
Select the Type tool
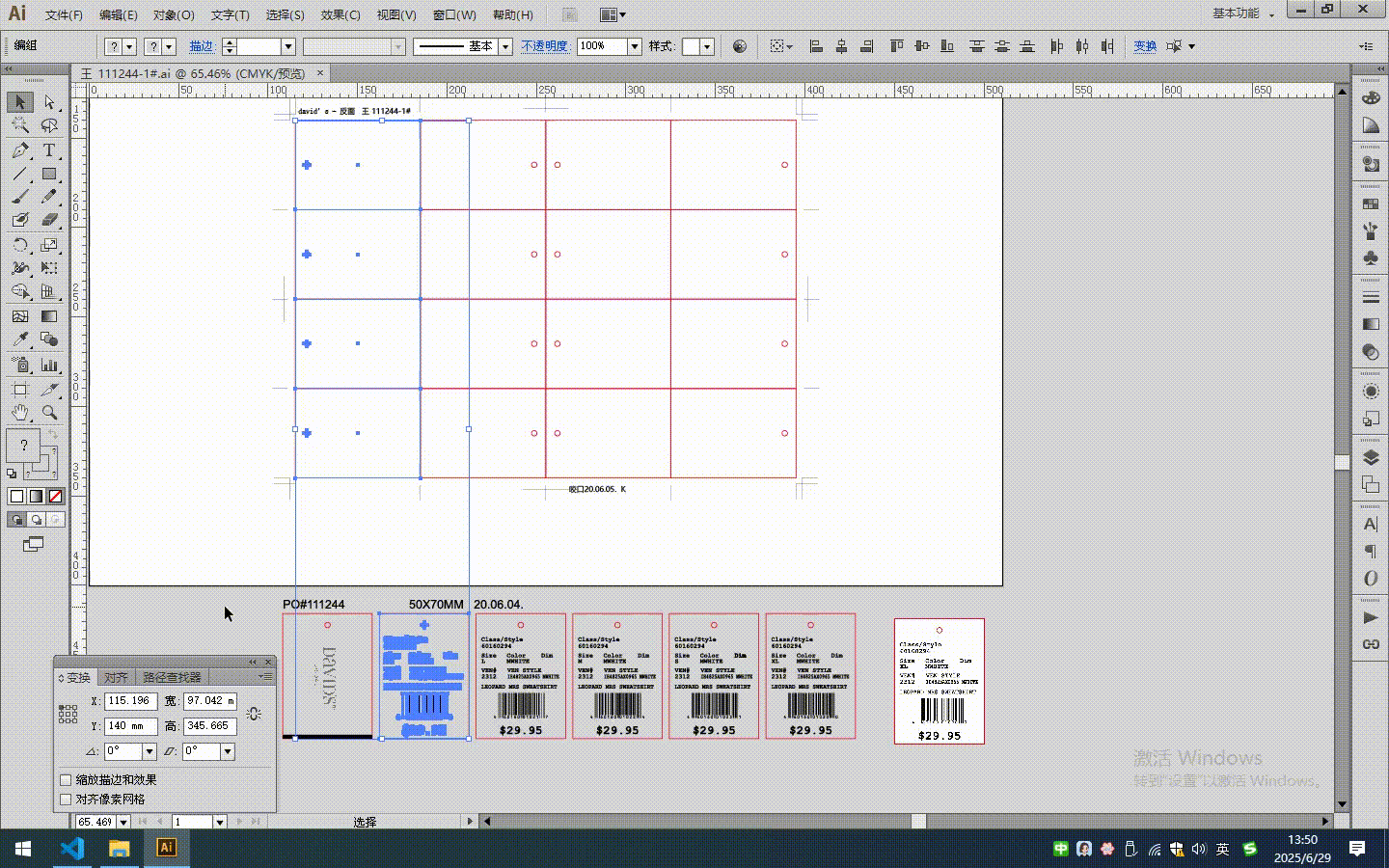[49, 150]
